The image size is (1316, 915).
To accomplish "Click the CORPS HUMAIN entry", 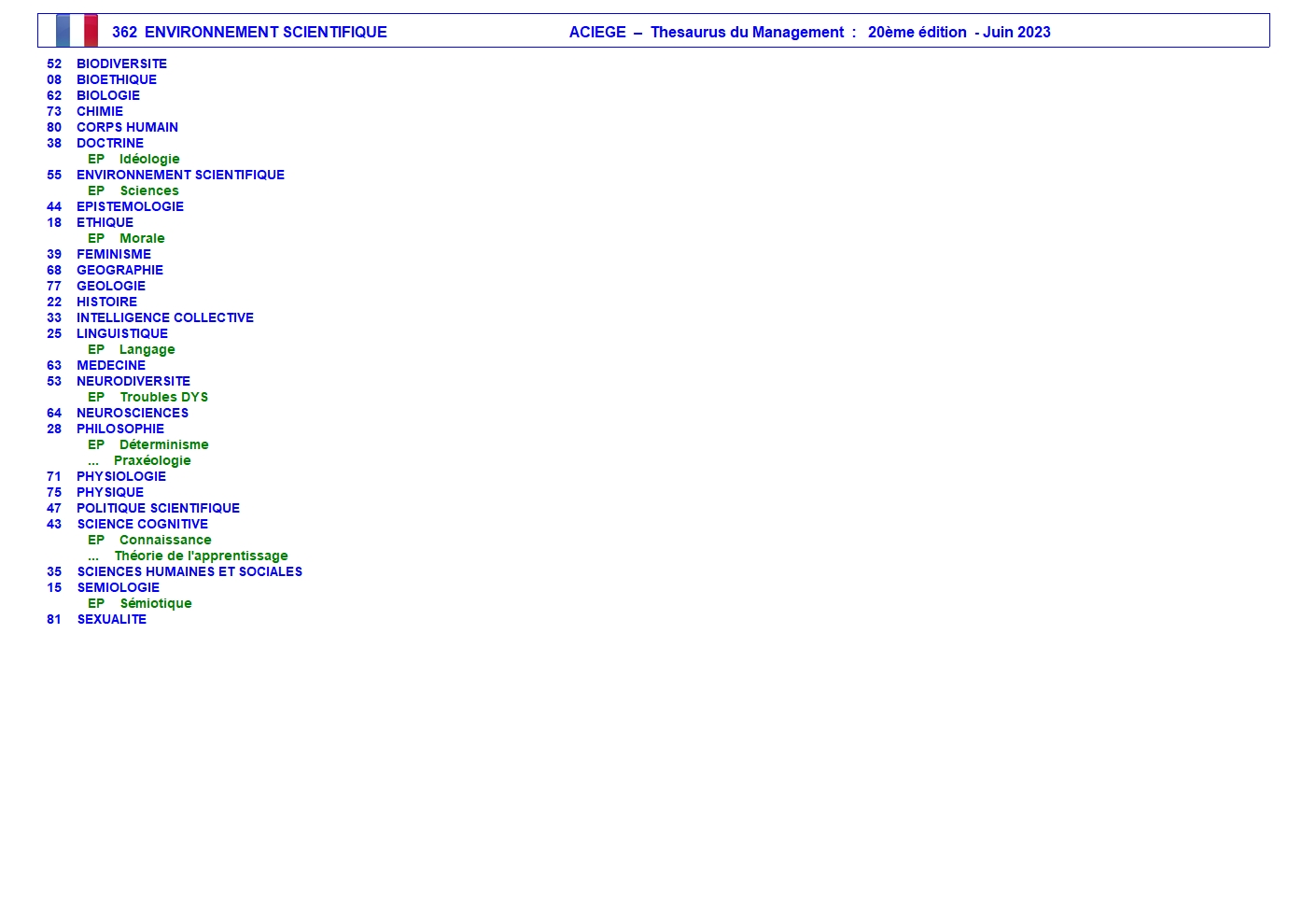I will click(x=127, y=127).
